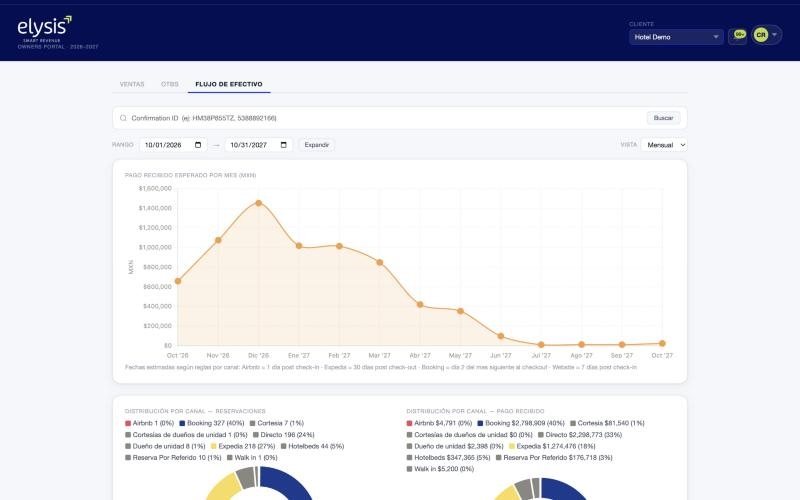Click the blue Booking slice of reservations donut
This screenshot has width=800, height=500.
[286, 482]
